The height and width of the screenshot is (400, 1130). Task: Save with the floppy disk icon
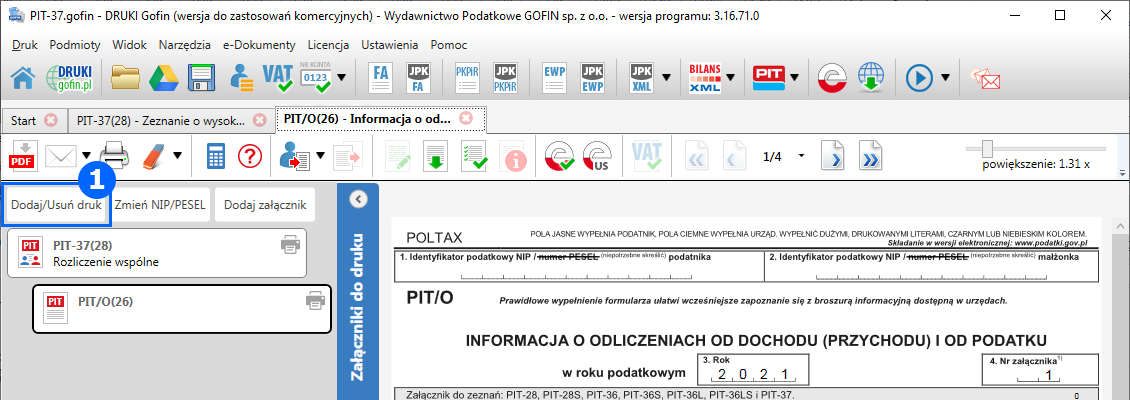(x=202, y=77)
